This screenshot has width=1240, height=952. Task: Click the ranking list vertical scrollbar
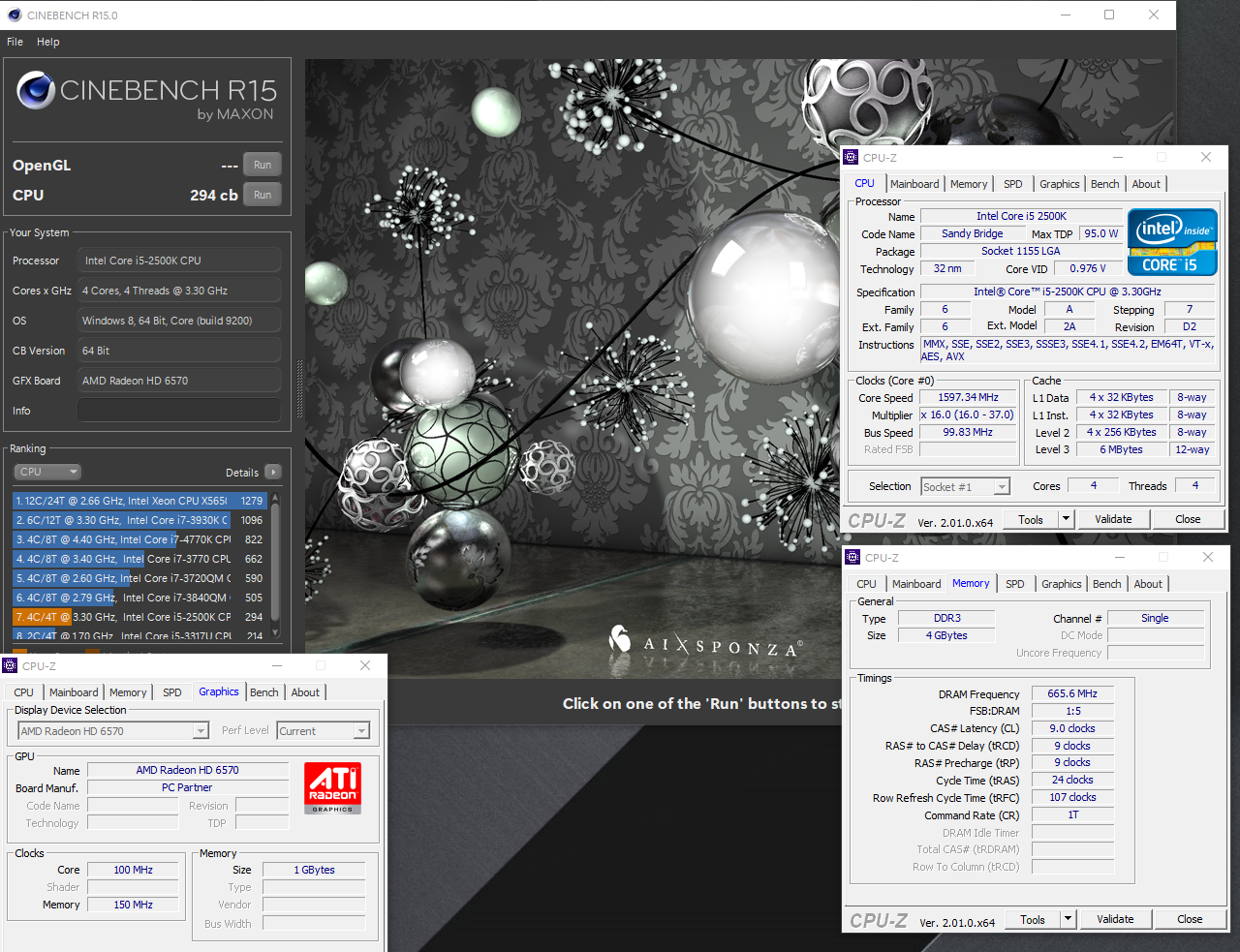(276, 565)
